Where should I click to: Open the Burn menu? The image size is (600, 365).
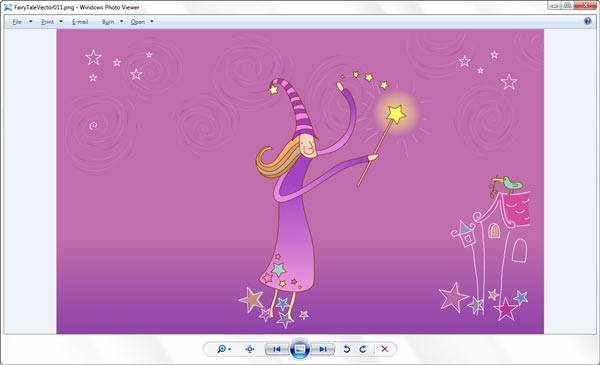[108, 22]
